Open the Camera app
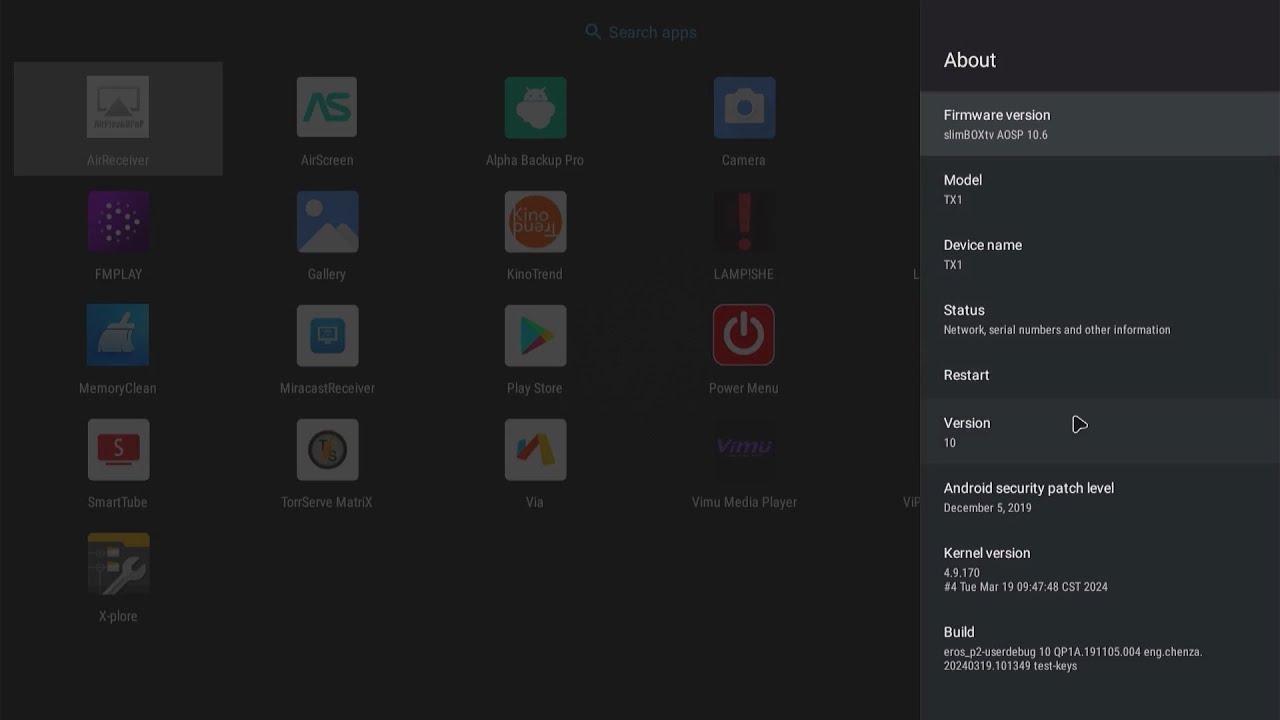Screen dimensions: 1280x720 point(744,107)
